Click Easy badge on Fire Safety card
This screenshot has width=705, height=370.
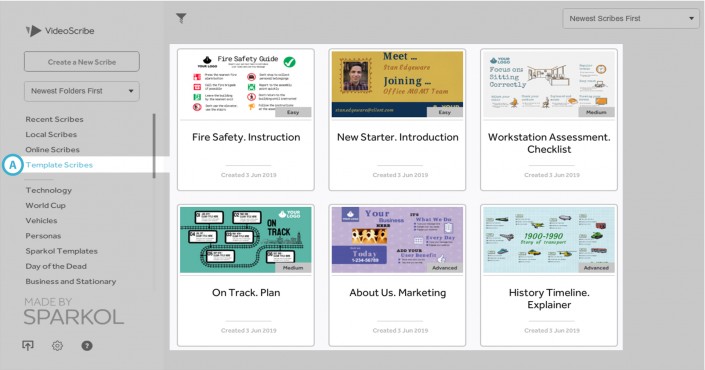pos(293,112)
